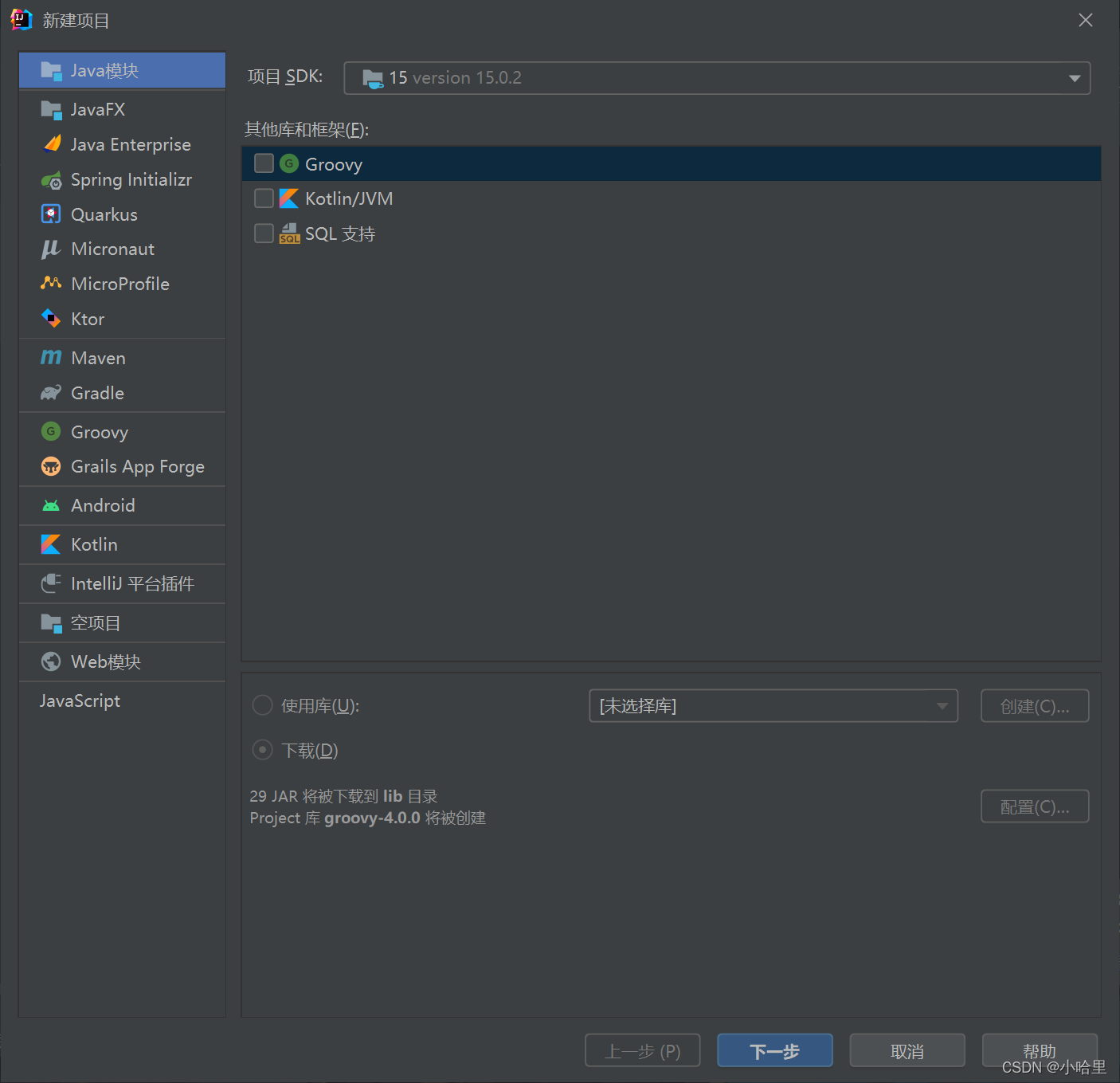Click the Gradle elephant icon
The image size is (1120, 1083).
click(51, 392)
